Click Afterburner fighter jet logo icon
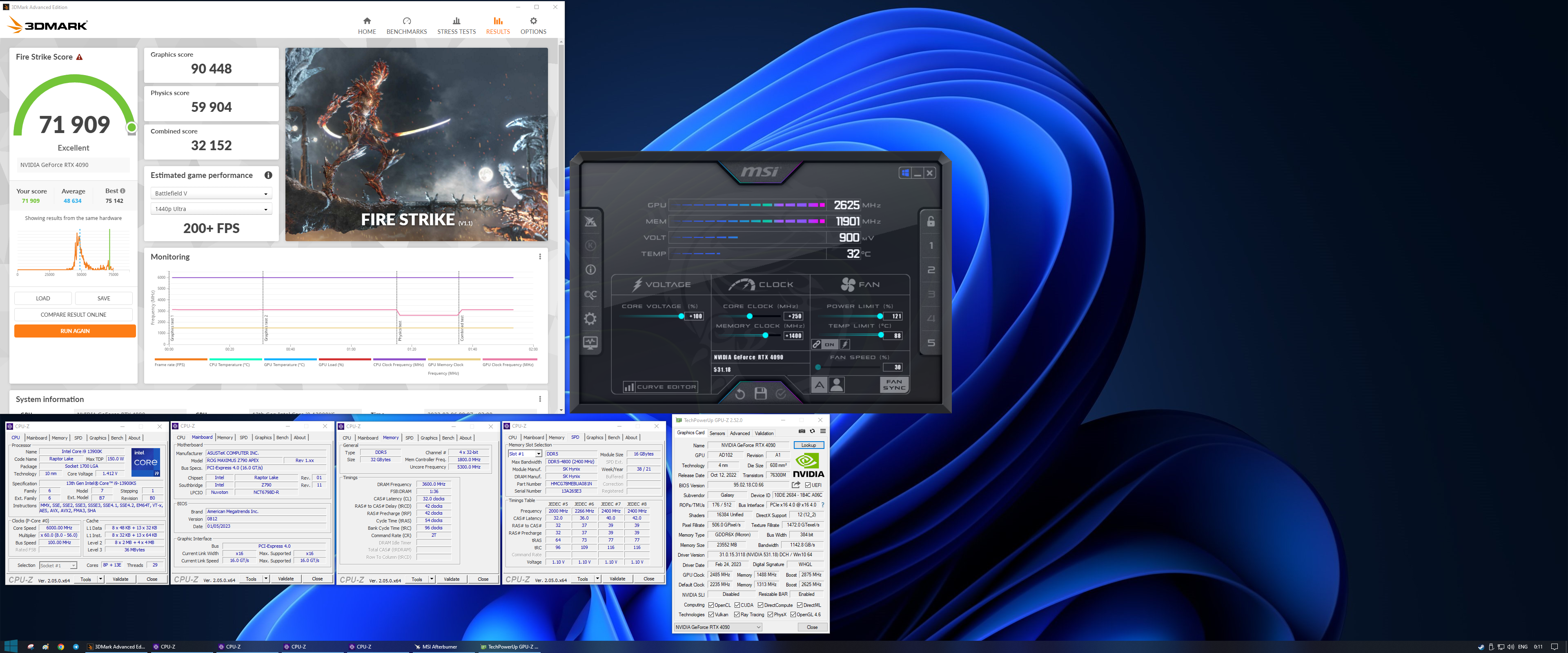The width and height of the screenshot is (1568, 653). pos(590,222)
